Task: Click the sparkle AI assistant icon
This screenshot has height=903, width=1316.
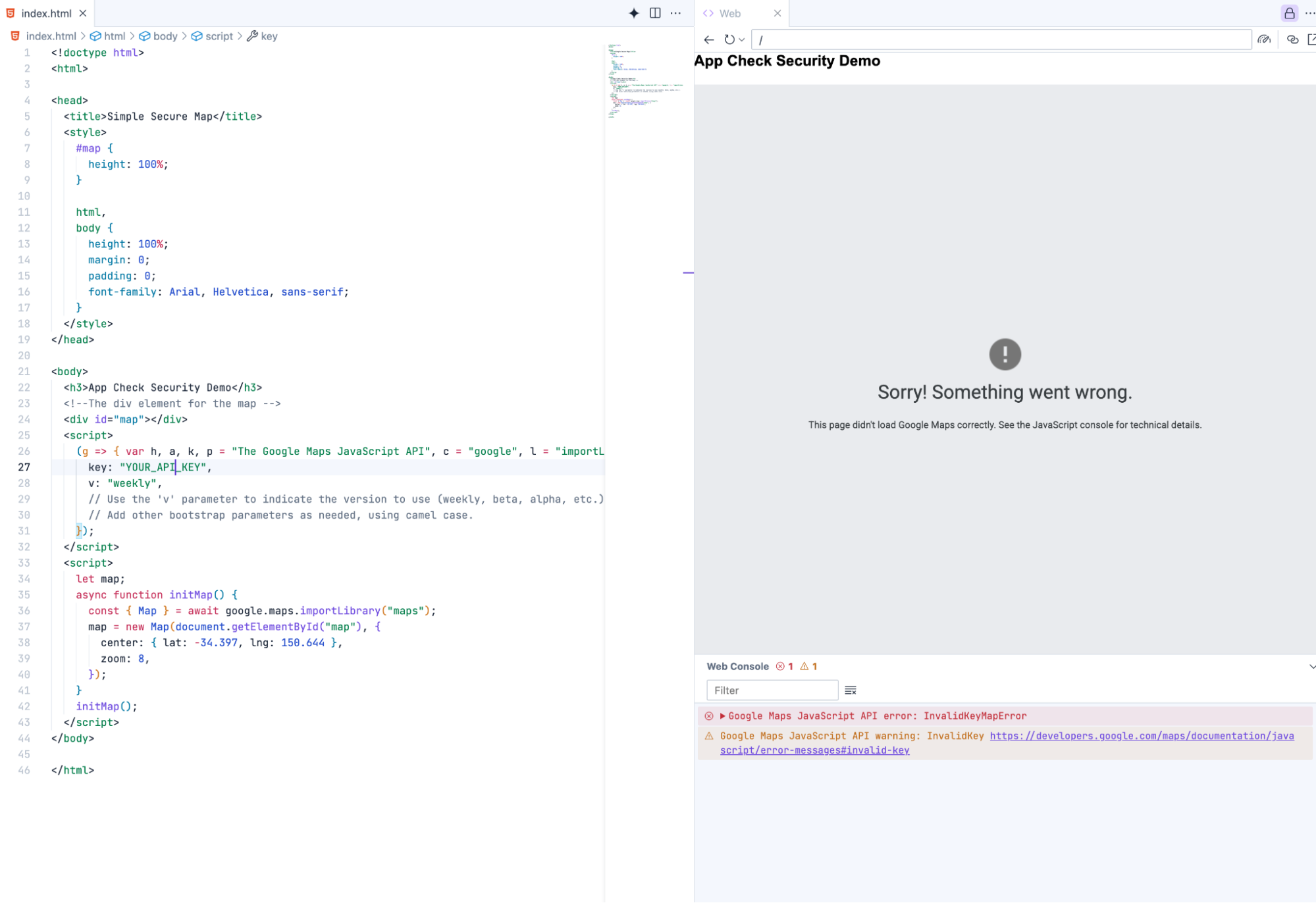Action: 633,13
